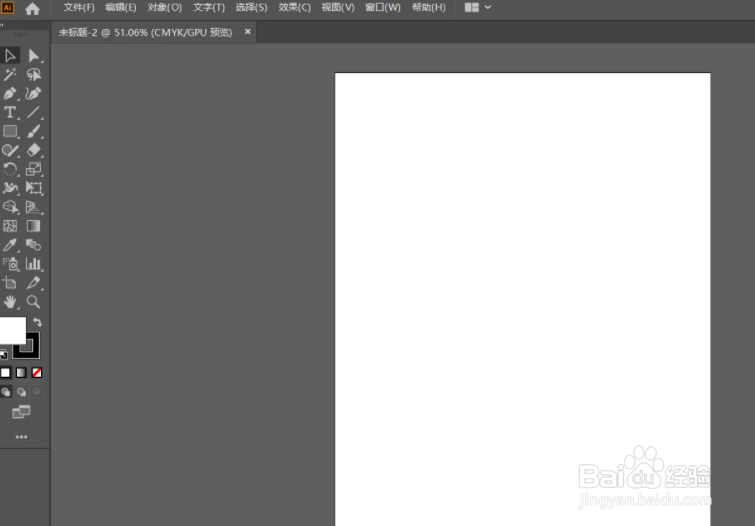Select the Hand tool
This screenshot has height=526, width=755.
point(10,302)
